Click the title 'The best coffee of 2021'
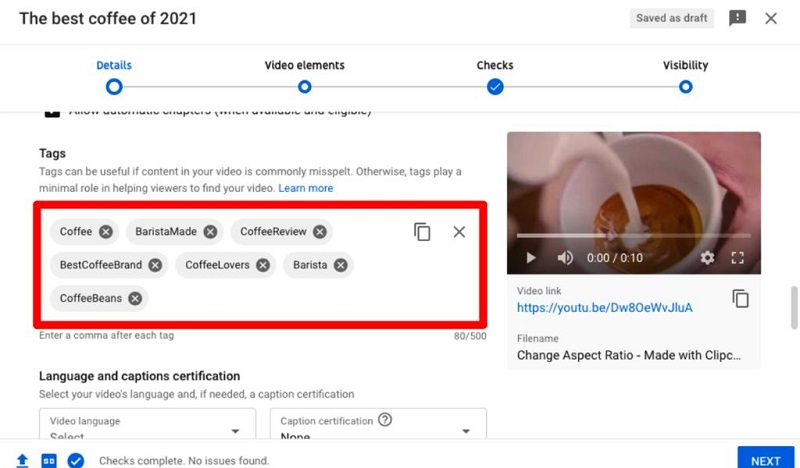 108,18
